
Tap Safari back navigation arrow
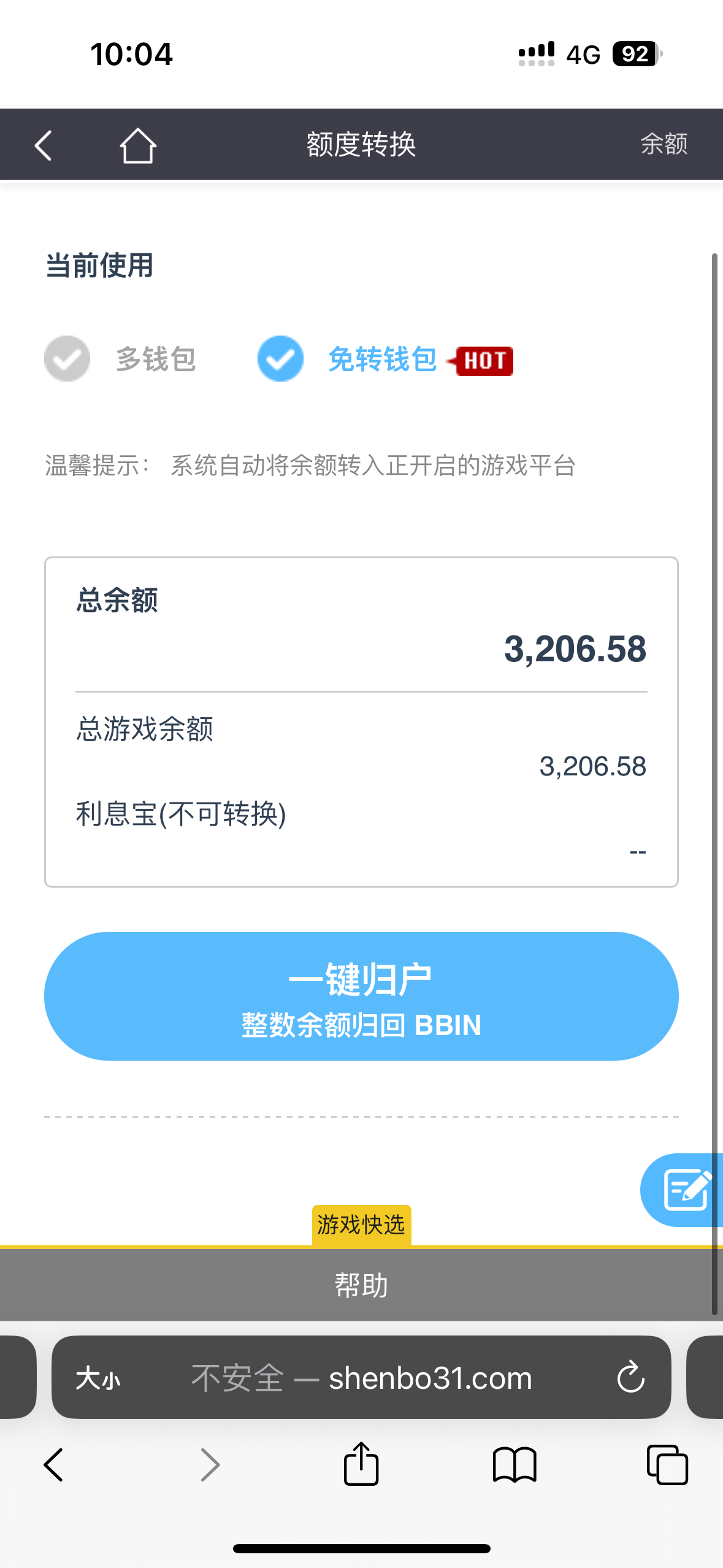54,1465
